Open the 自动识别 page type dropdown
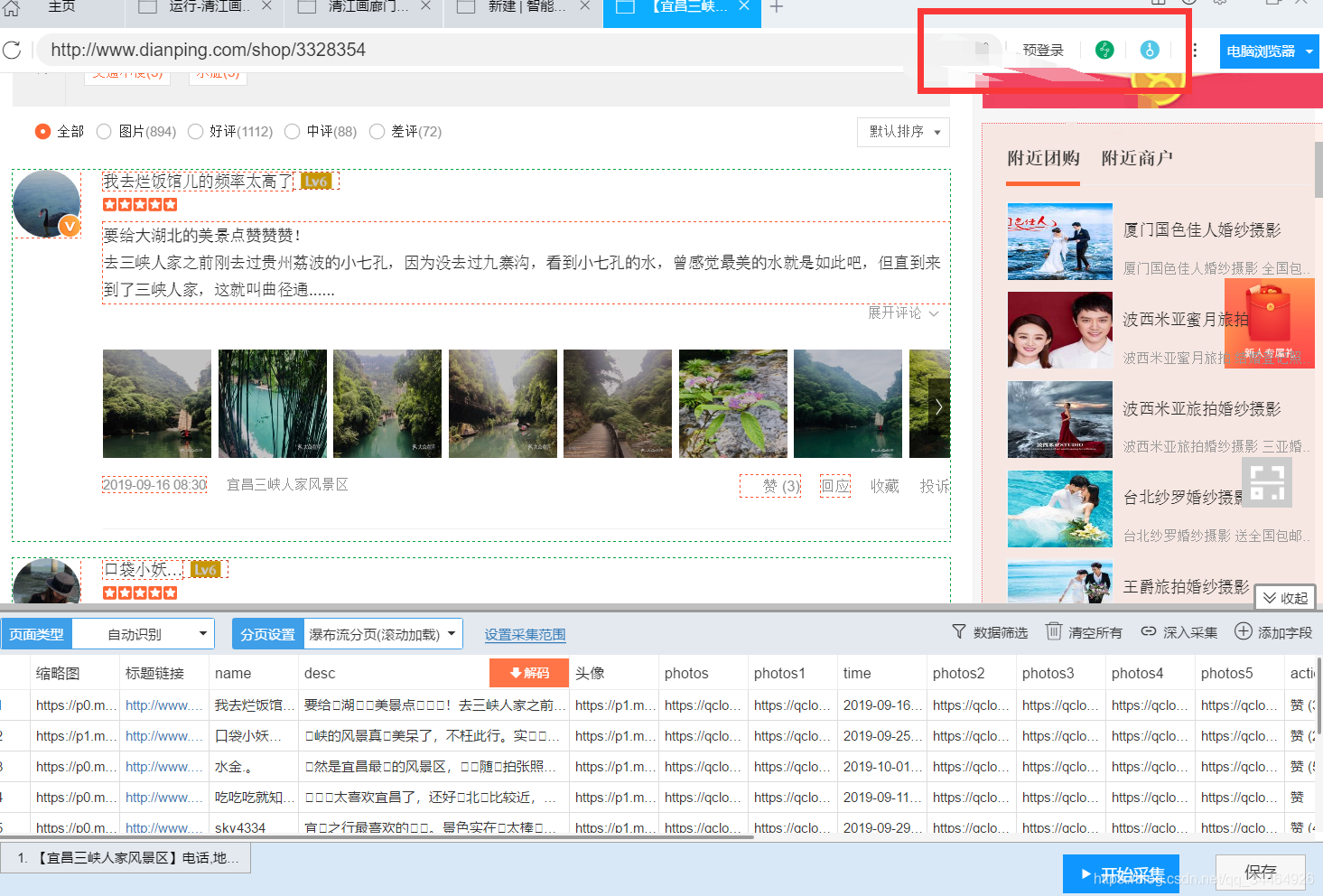Image resolution: width=1323 pixels, height=896 pixels. (x=143, y=634)
